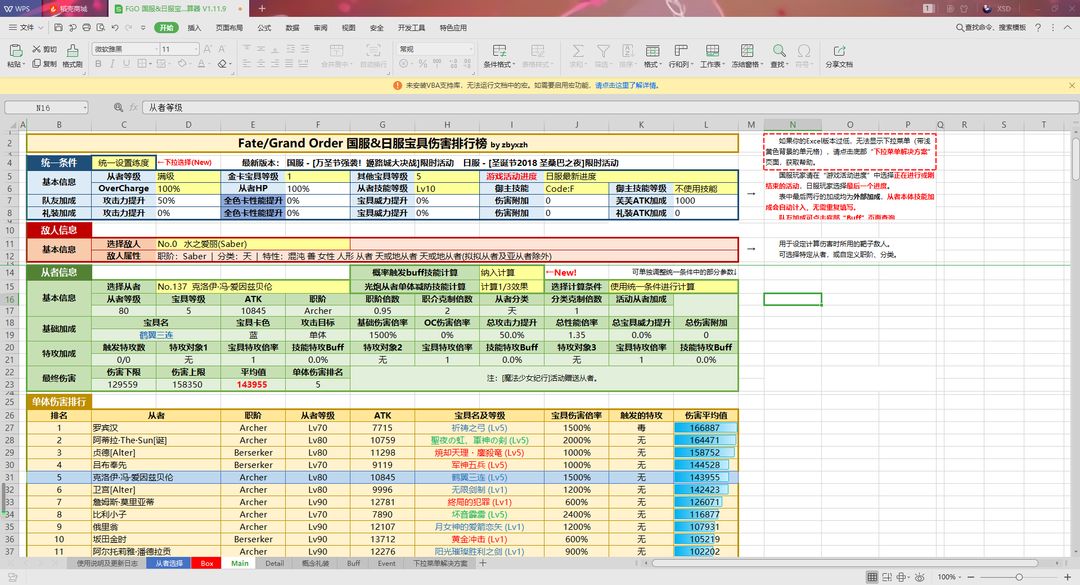Open new tab with plus button

click(x=262, y=8)
